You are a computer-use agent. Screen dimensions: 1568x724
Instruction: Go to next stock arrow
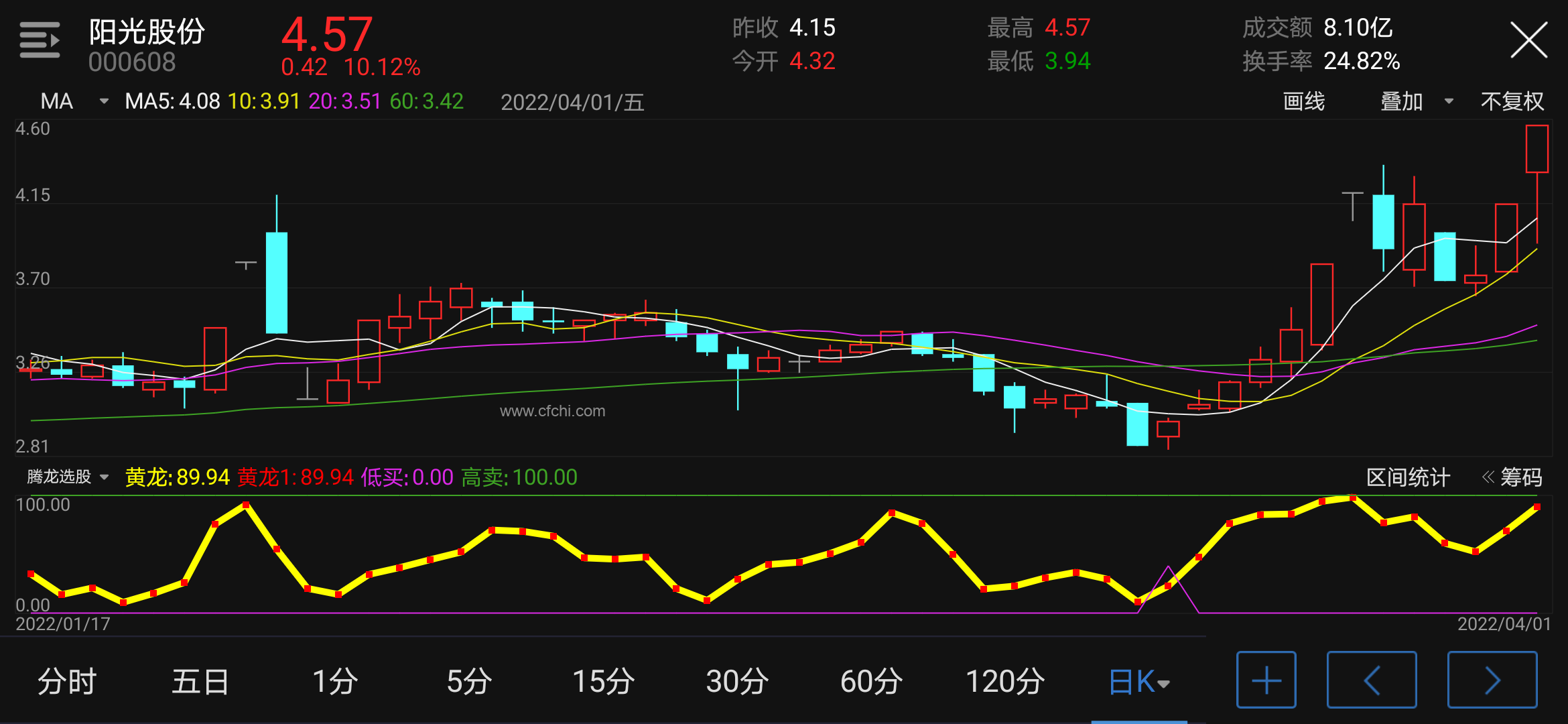pos(1492,680)
